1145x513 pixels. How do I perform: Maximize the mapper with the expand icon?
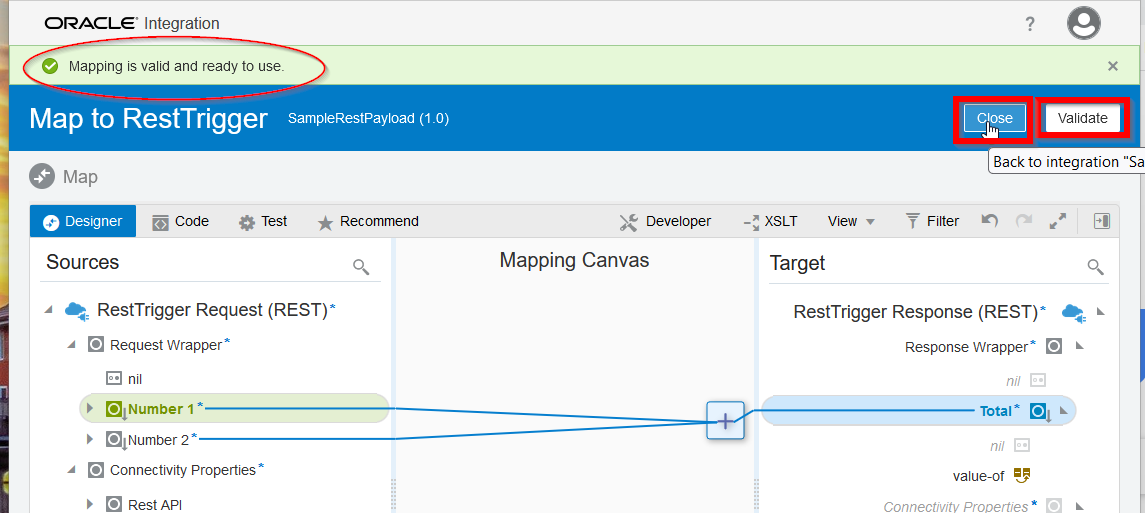click(1057, 221)
